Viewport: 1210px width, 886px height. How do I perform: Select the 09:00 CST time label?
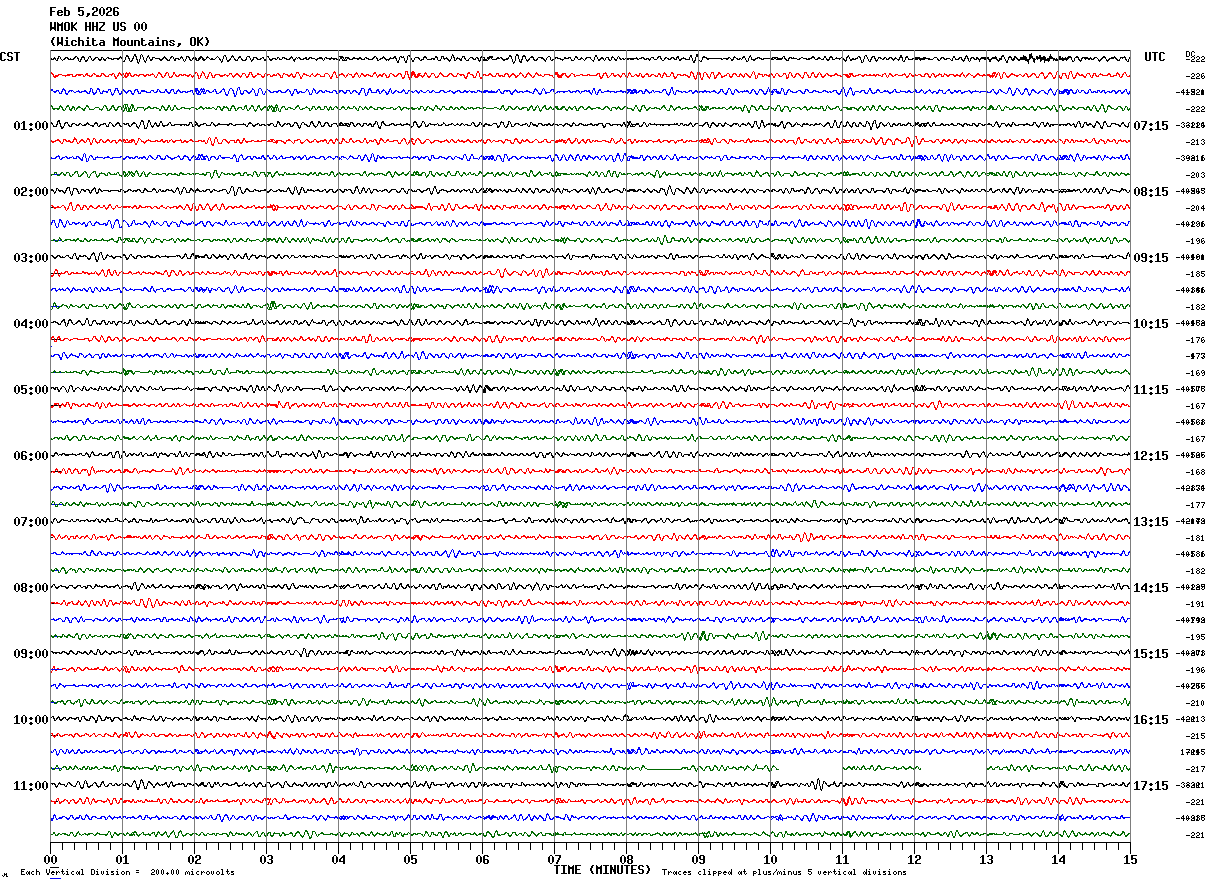point(30,654)
